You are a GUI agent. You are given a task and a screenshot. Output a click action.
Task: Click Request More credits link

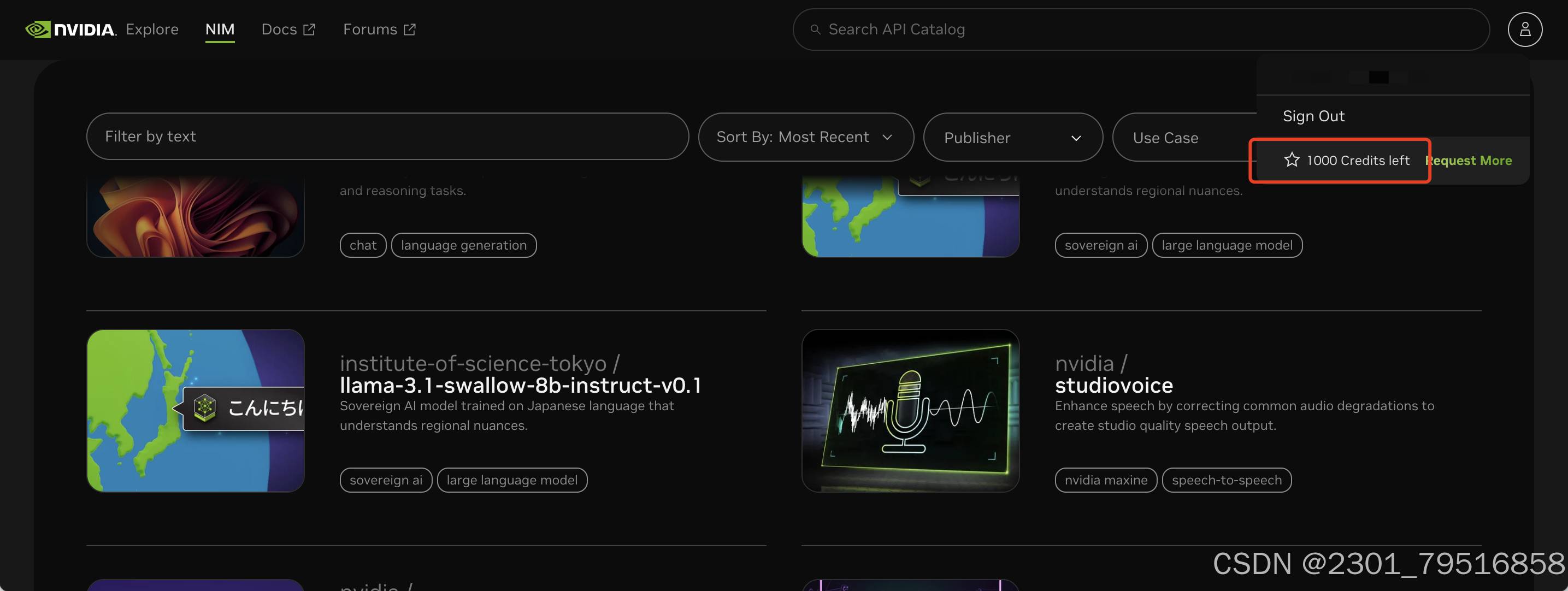point(1469,161)
